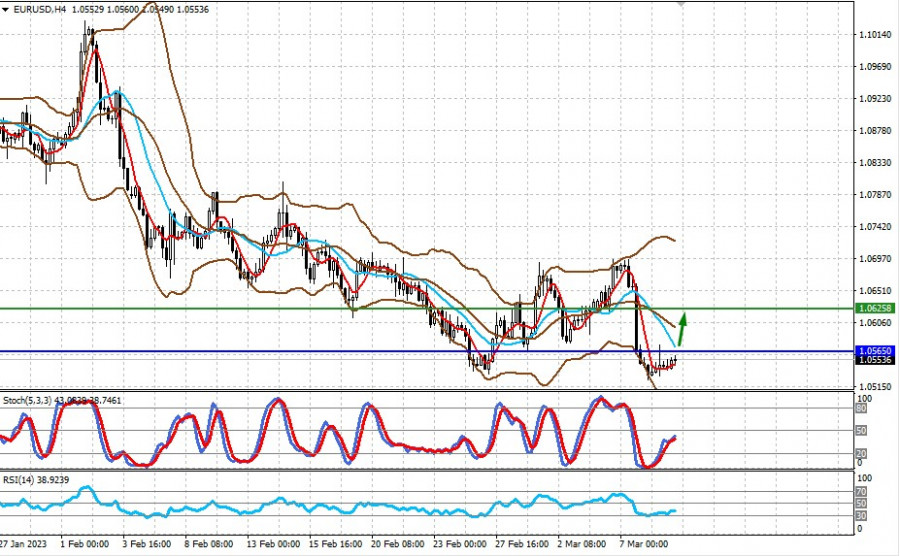Screen dimensions: 900x556
Task: Click the 1.05150 price axis value
Action: pyautogui.click(x=874, y=387)
